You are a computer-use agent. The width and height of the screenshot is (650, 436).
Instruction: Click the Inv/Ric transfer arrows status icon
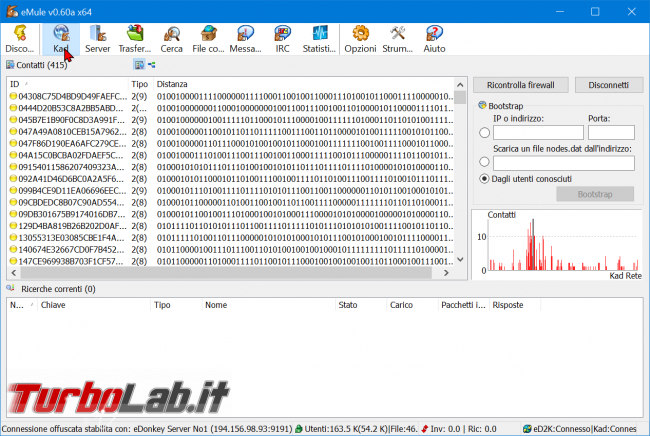point(424,429)
